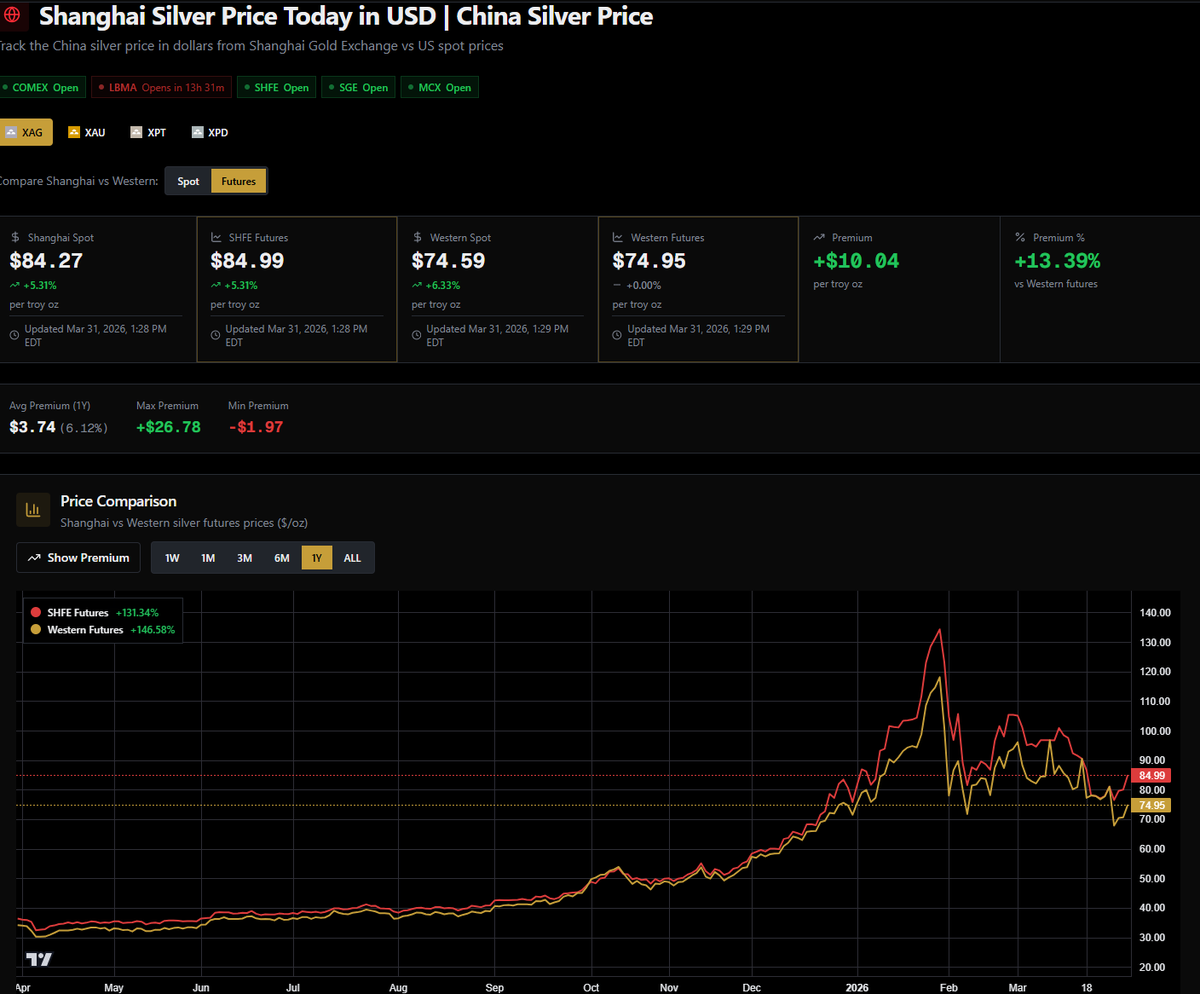Click the globe icon in the page header

pos(14,16)
